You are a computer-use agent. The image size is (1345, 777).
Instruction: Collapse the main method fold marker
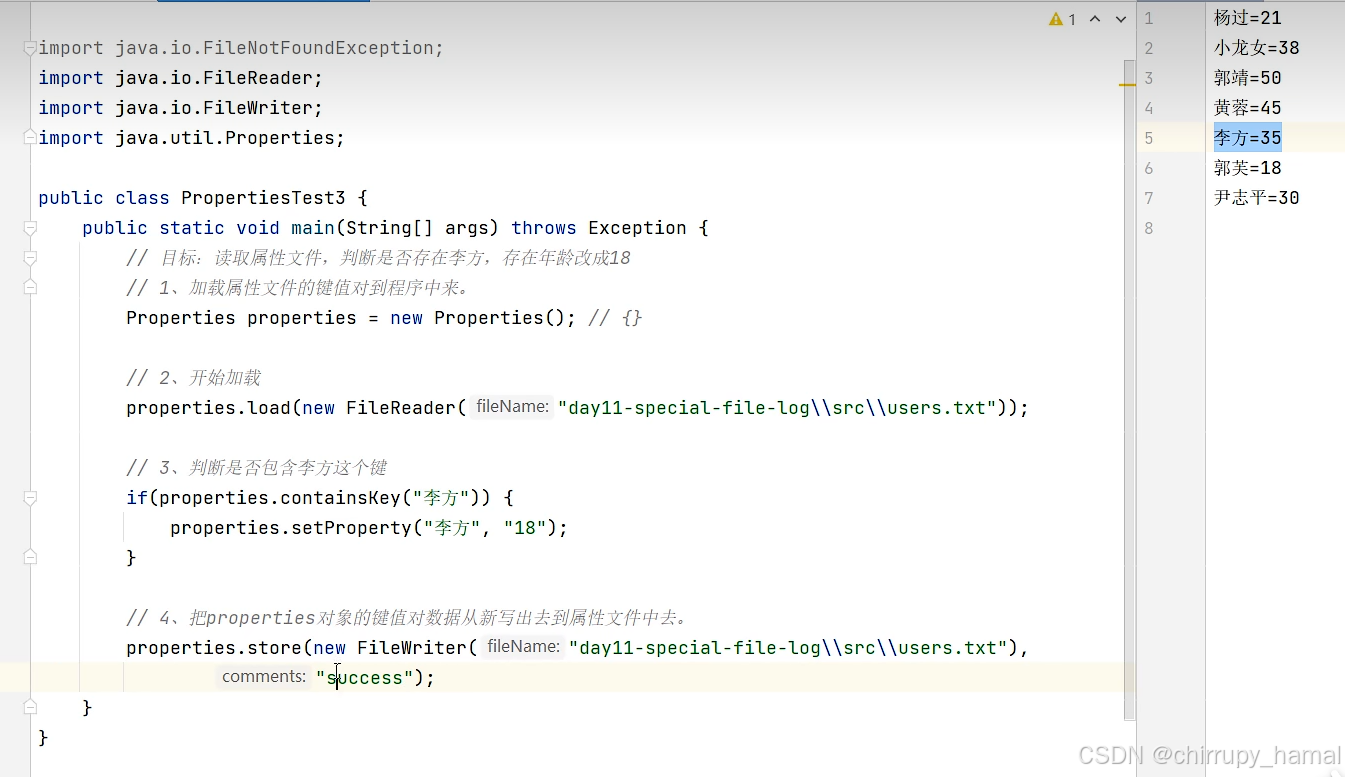pyautogui.click(x=30, y=228)
